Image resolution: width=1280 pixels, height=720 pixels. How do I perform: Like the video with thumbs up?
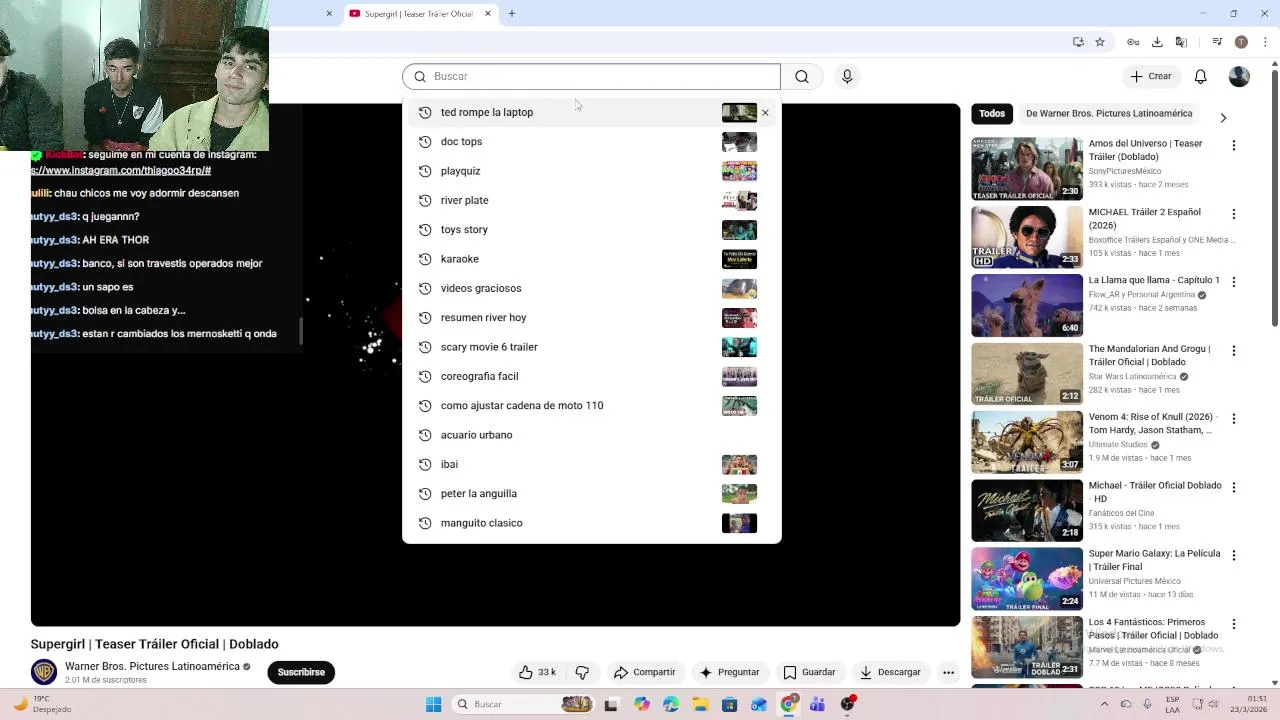[537, 672]
